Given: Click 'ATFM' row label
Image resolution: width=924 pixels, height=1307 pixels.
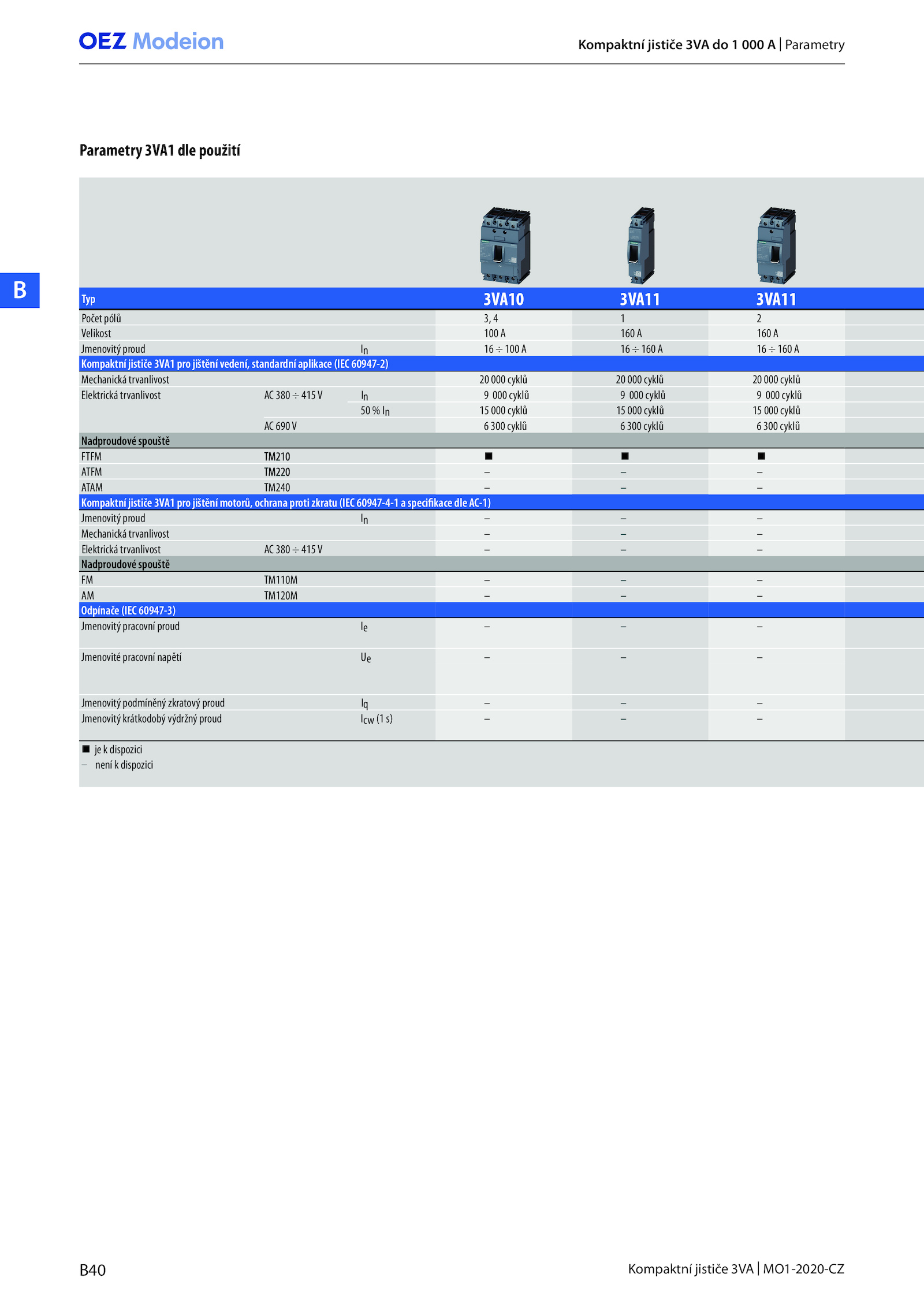Looking at the screenshot, I should pos(91,472).
